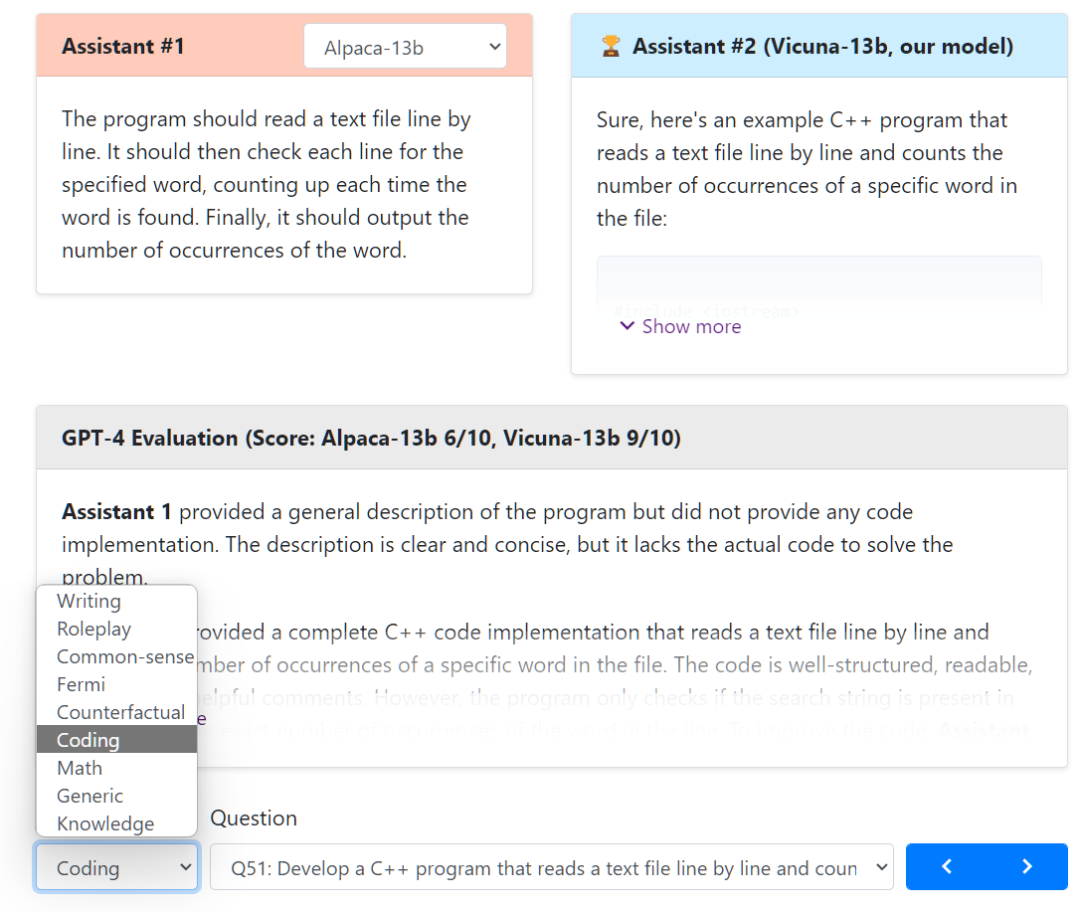Click the Question label above dropdown
1080x912 pixels.
point(253,818)
